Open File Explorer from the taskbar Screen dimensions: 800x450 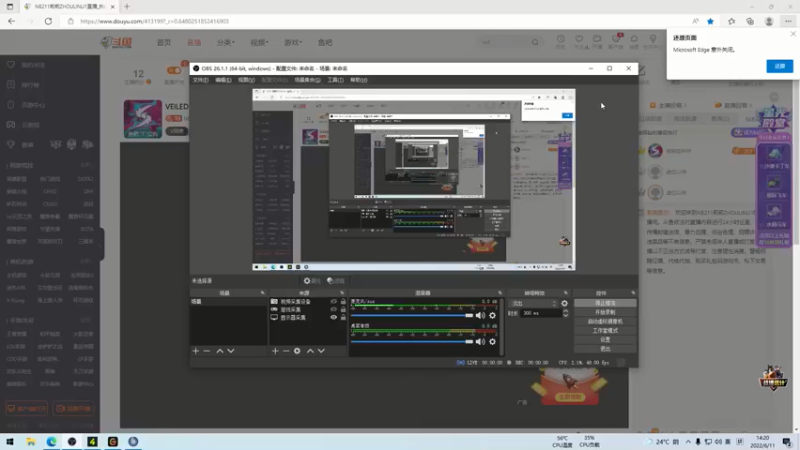pos(31,441)
